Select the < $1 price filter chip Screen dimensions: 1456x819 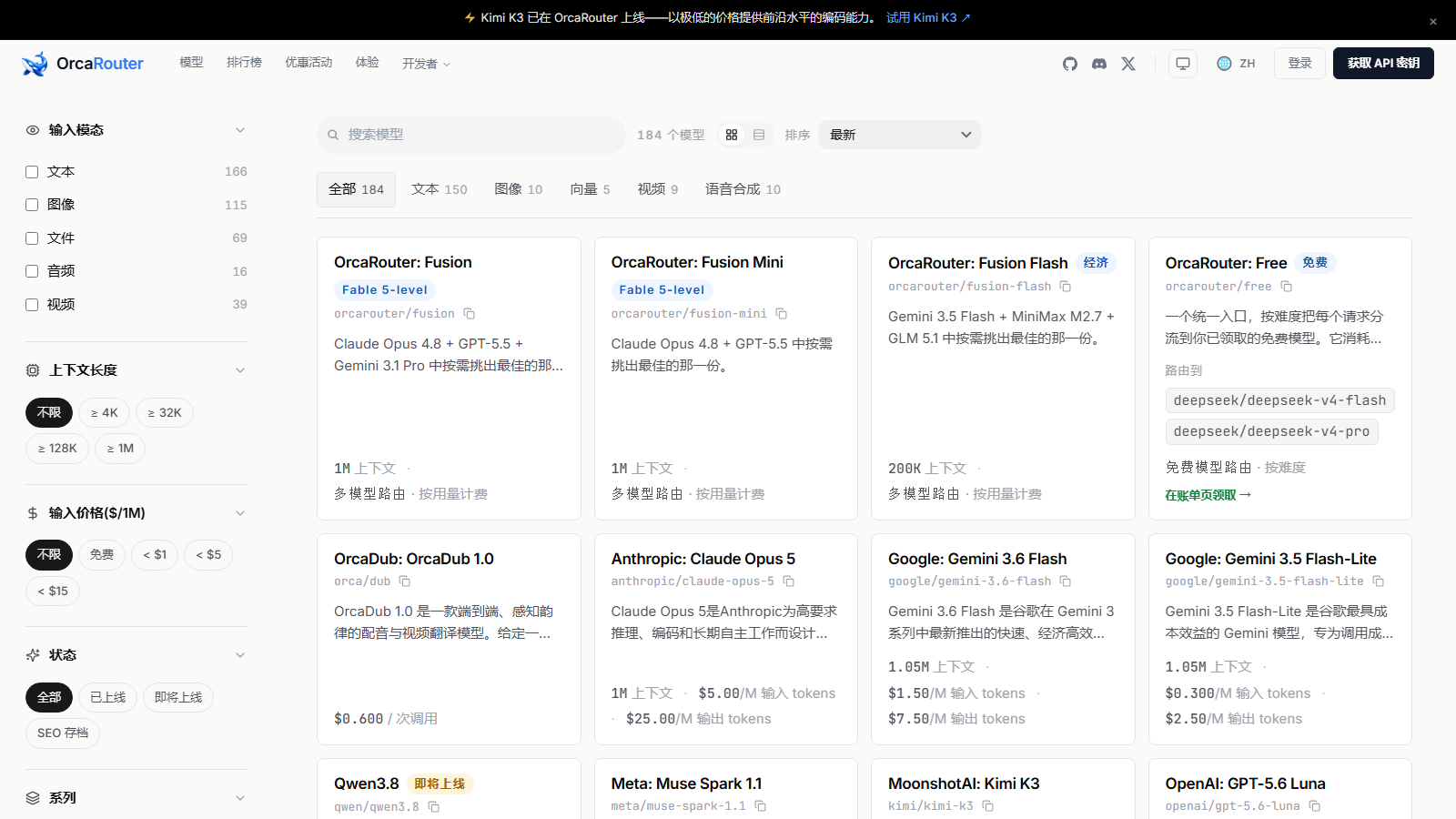155,555
